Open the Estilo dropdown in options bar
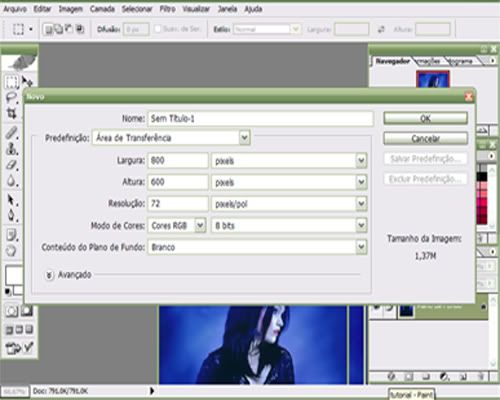This screenshot has width=500, height=400. [295, 29]
